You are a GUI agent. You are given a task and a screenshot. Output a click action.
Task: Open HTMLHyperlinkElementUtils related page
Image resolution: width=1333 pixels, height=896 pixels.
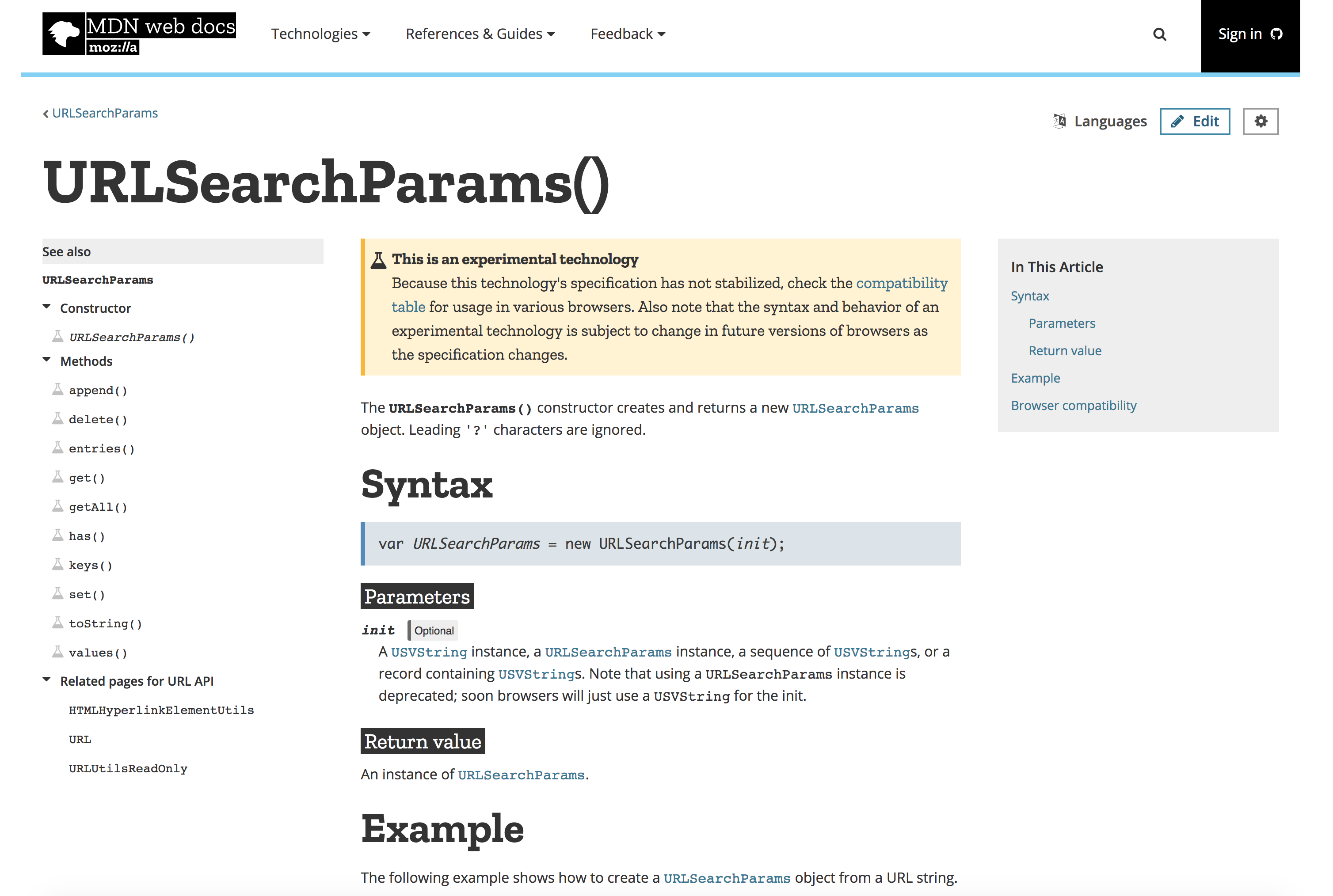point(161,710)
